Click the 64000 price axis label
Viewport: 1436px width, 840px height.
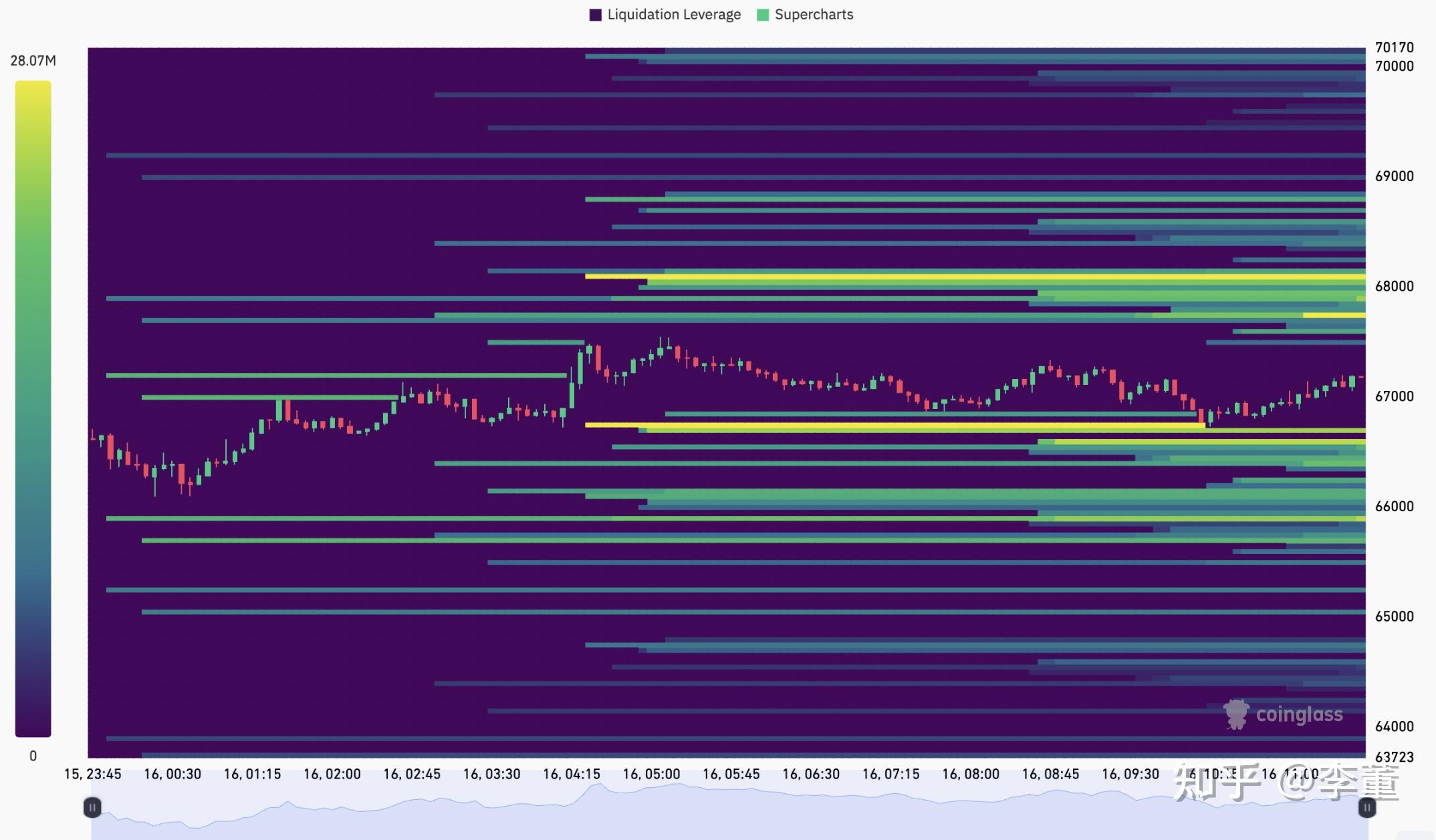(x=1395, y=726)
